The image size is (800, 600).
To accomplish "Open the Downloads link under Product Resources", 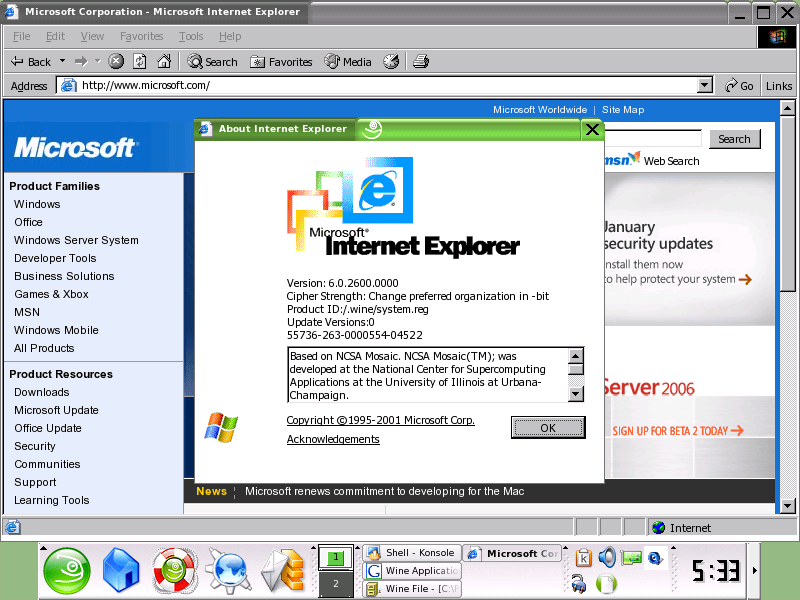I will coord(42,392).
